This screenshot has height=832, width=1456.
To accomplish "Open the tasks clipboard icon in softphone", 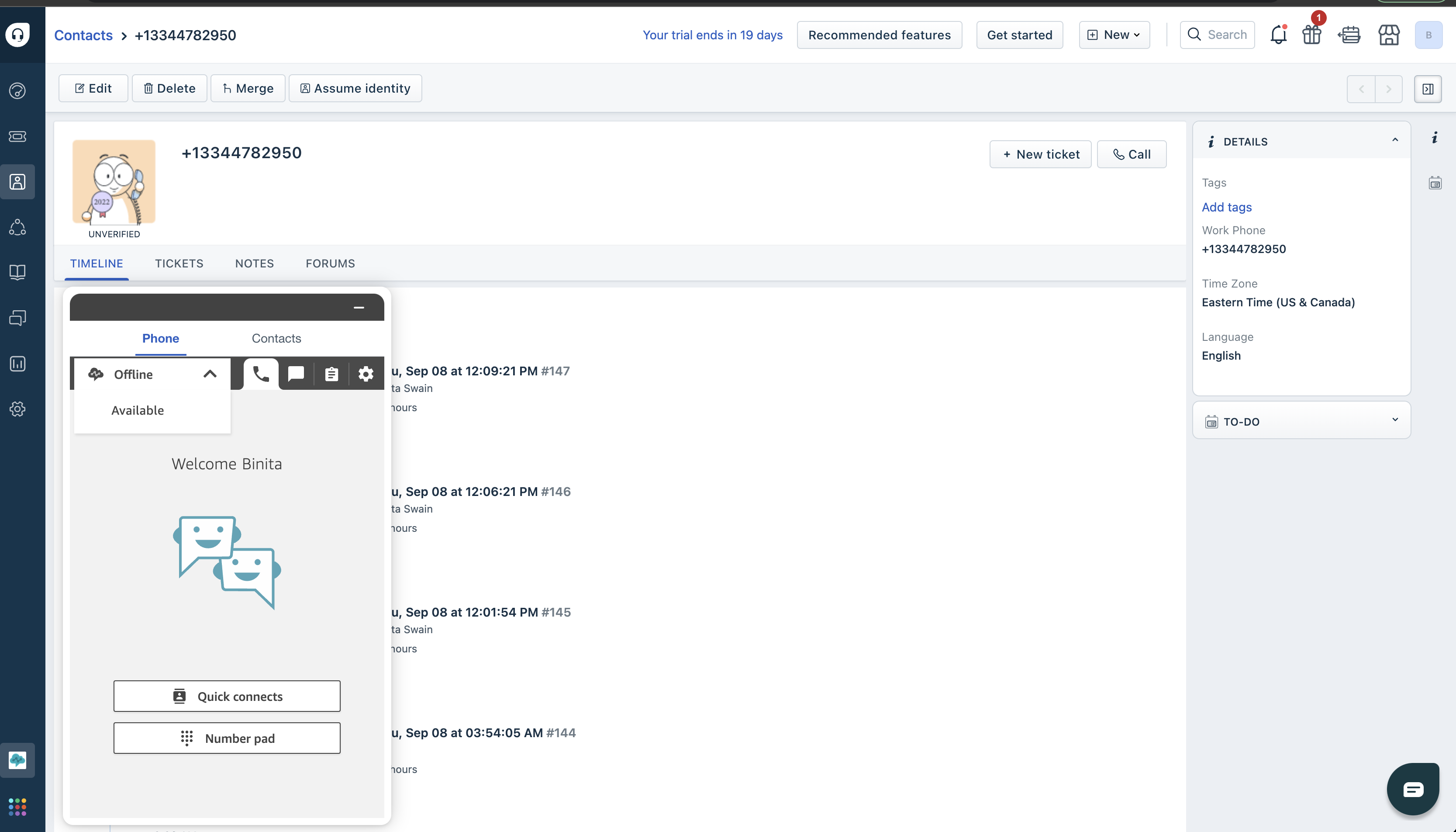I will click(331, 374).
